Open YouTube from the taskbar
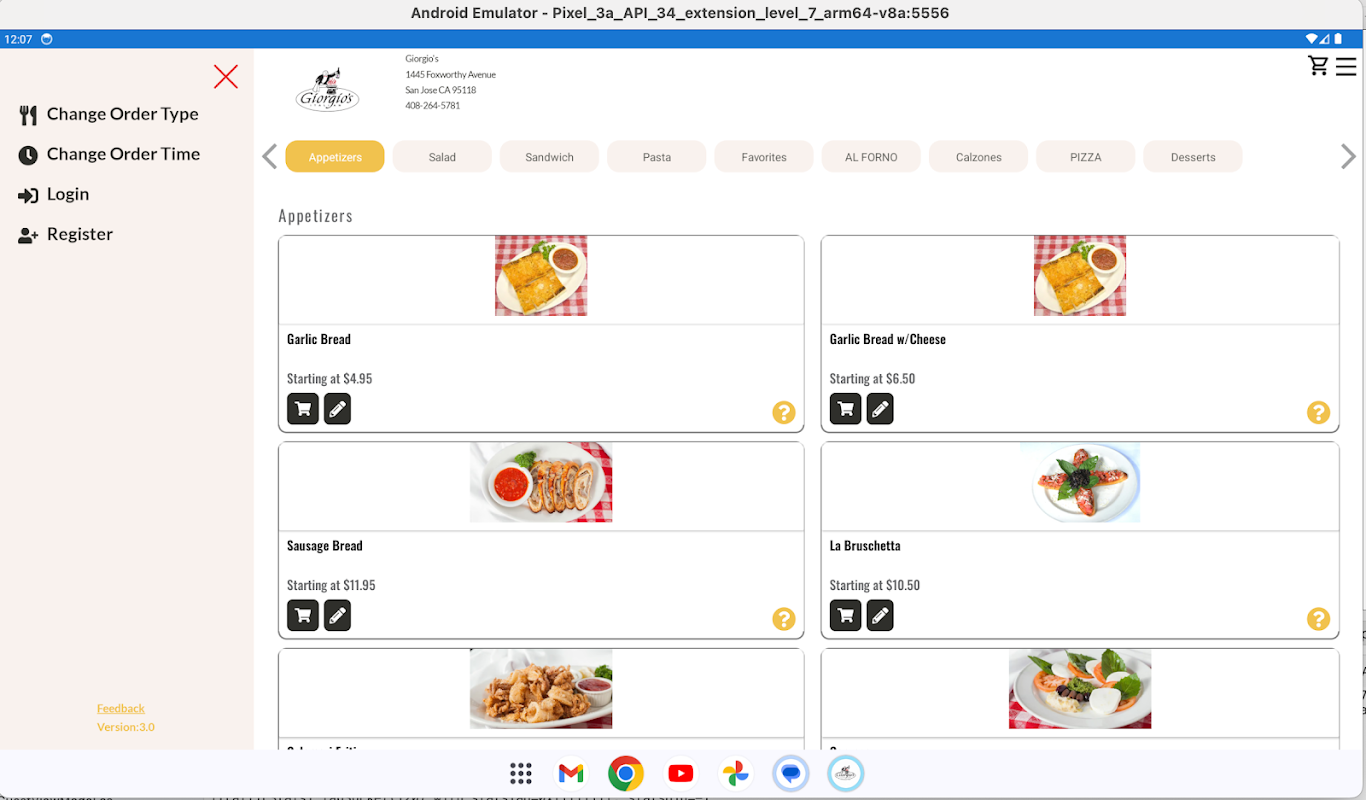 tap(681, 773)
